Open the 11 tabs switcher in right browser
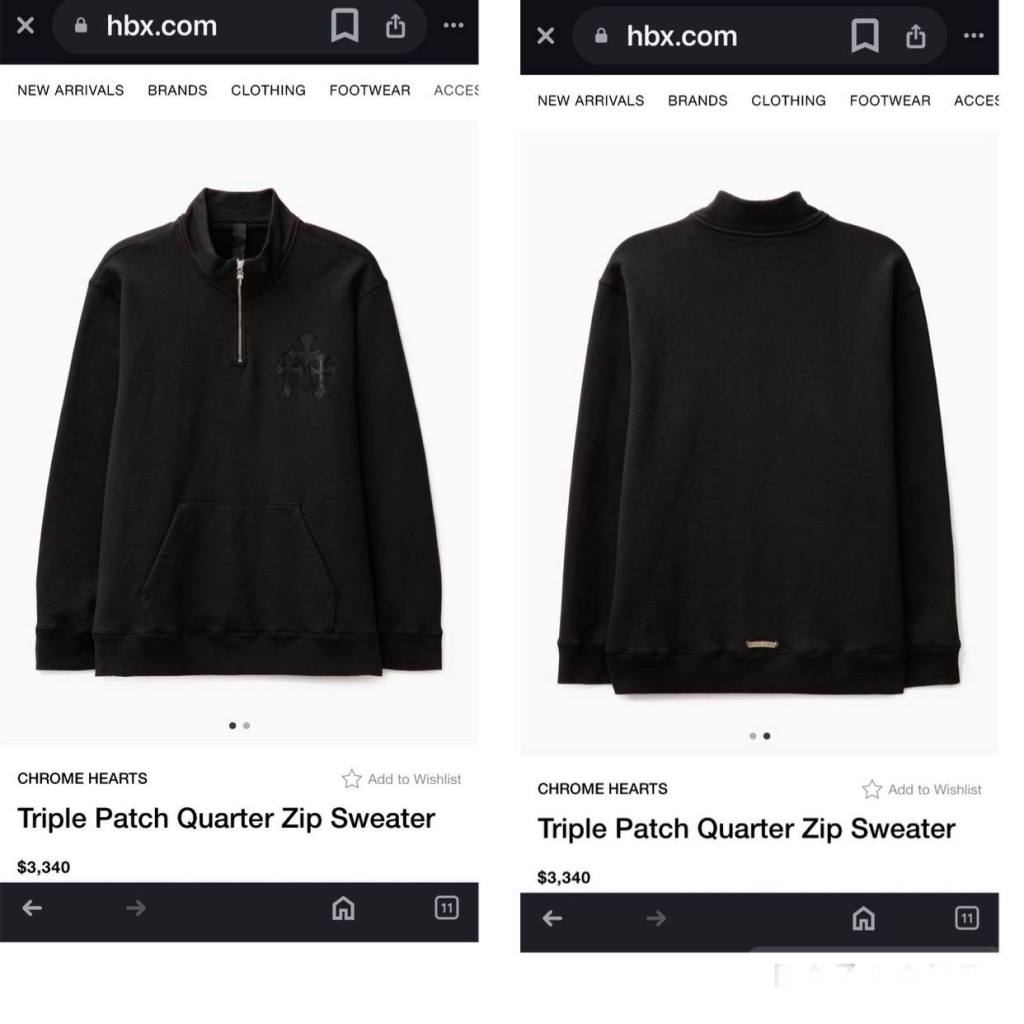The image size is (1024, 1024). [x=967, y=918]
